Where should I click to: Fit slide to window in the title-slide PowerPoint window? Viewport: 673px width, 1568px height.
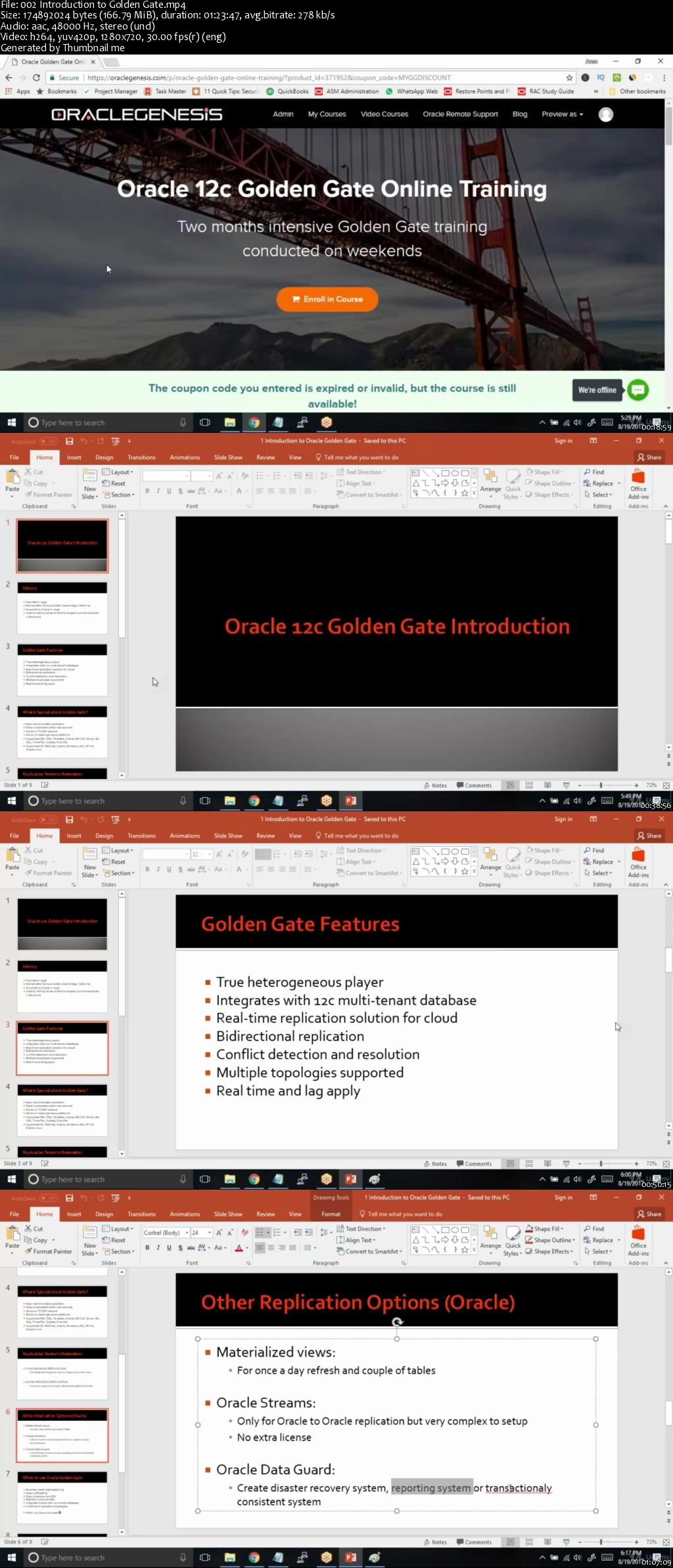(x=666, y=785)
